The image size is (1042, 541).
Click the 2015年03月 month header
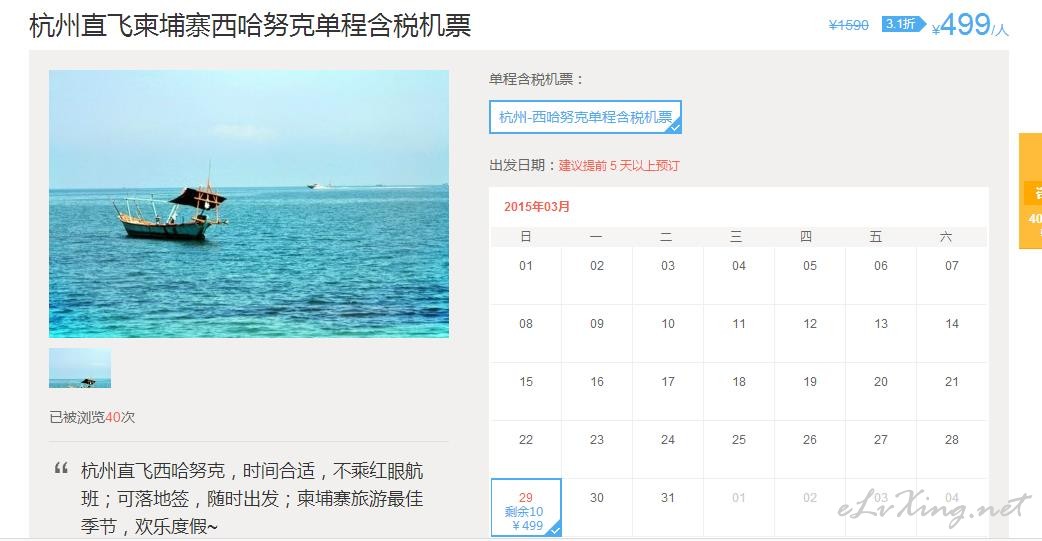[x=537, y=207]
